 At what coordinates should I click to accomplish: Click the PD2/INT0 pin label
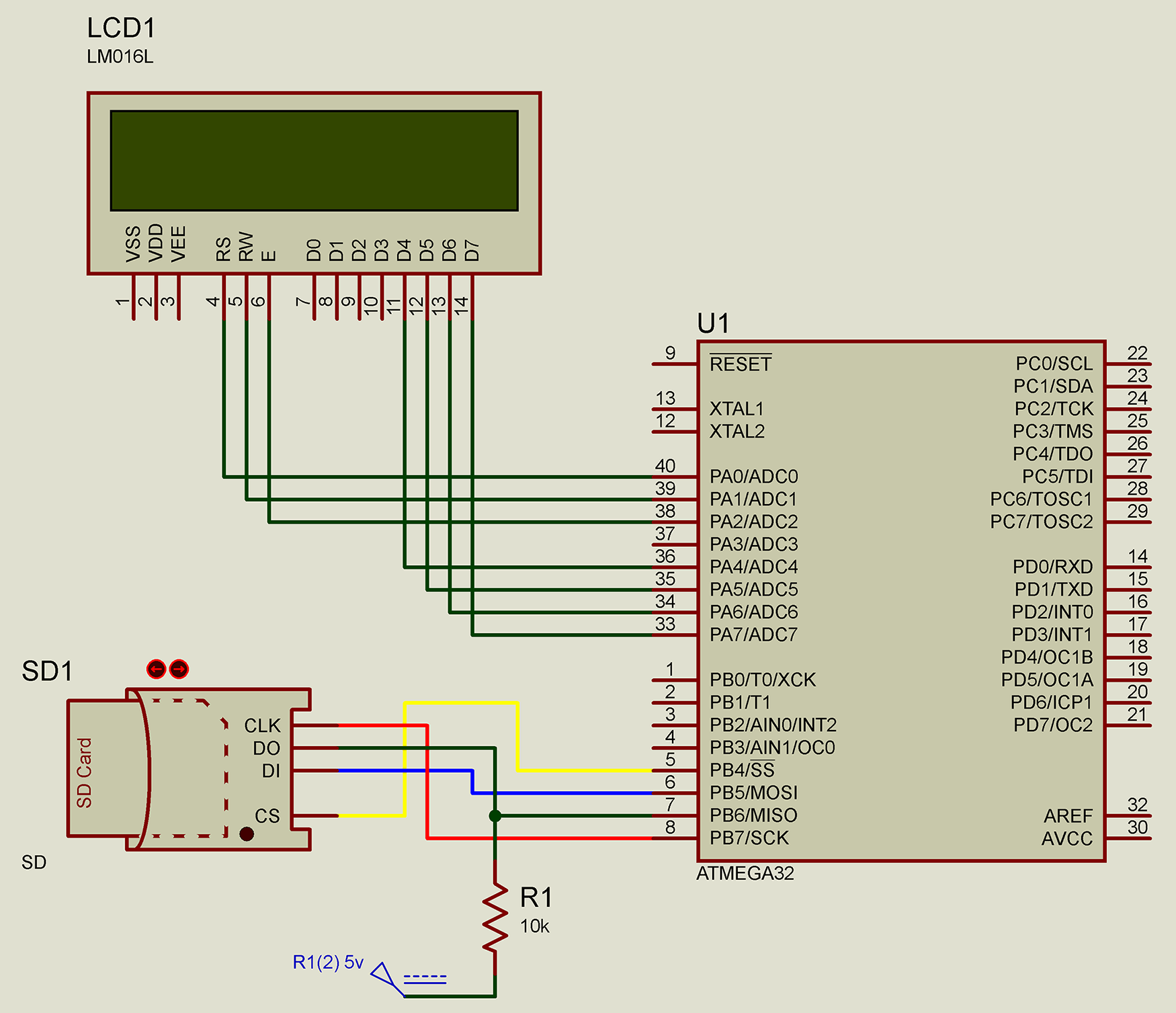1052,612
